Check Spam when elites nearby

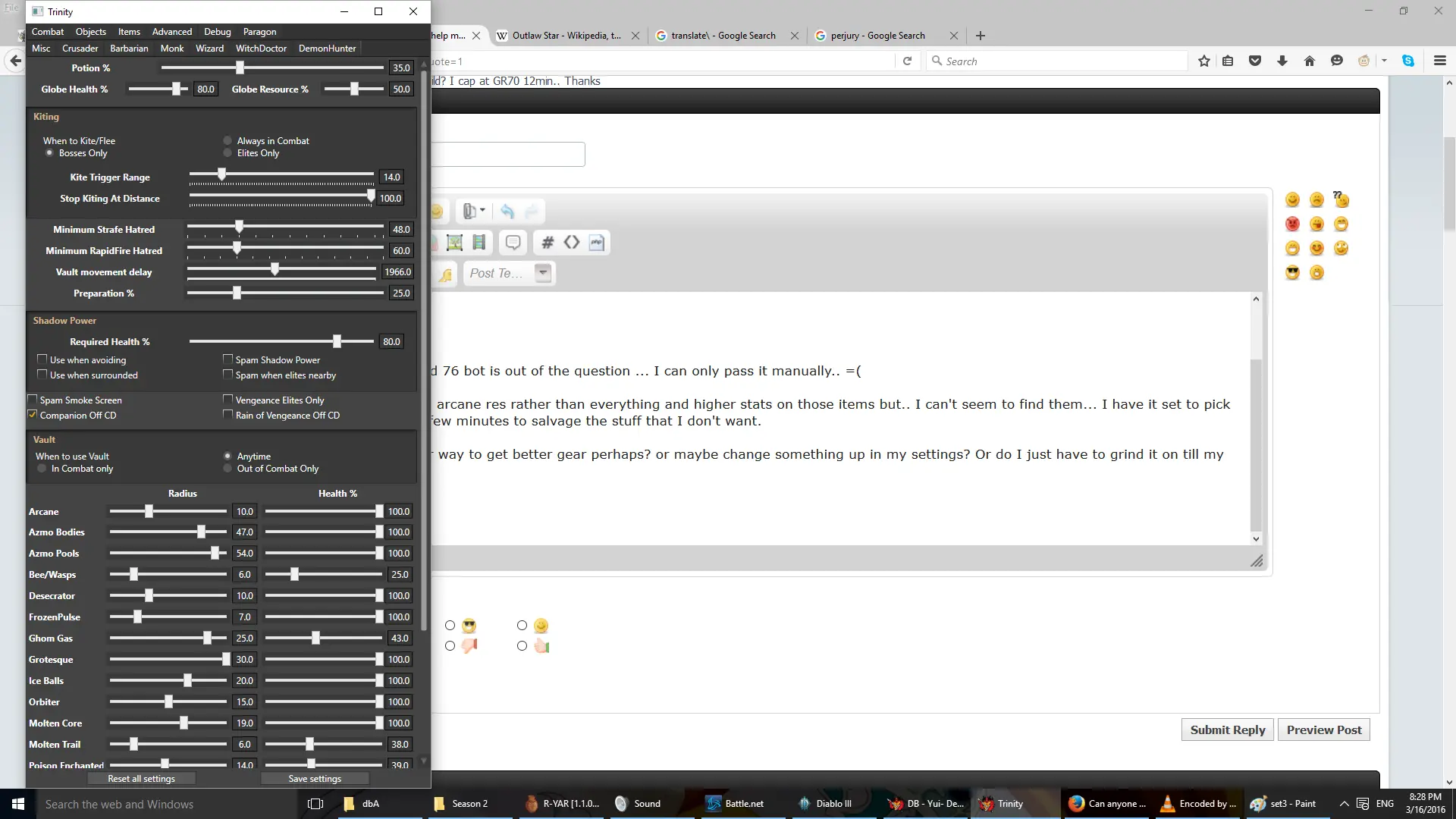(x=227, y=375)
